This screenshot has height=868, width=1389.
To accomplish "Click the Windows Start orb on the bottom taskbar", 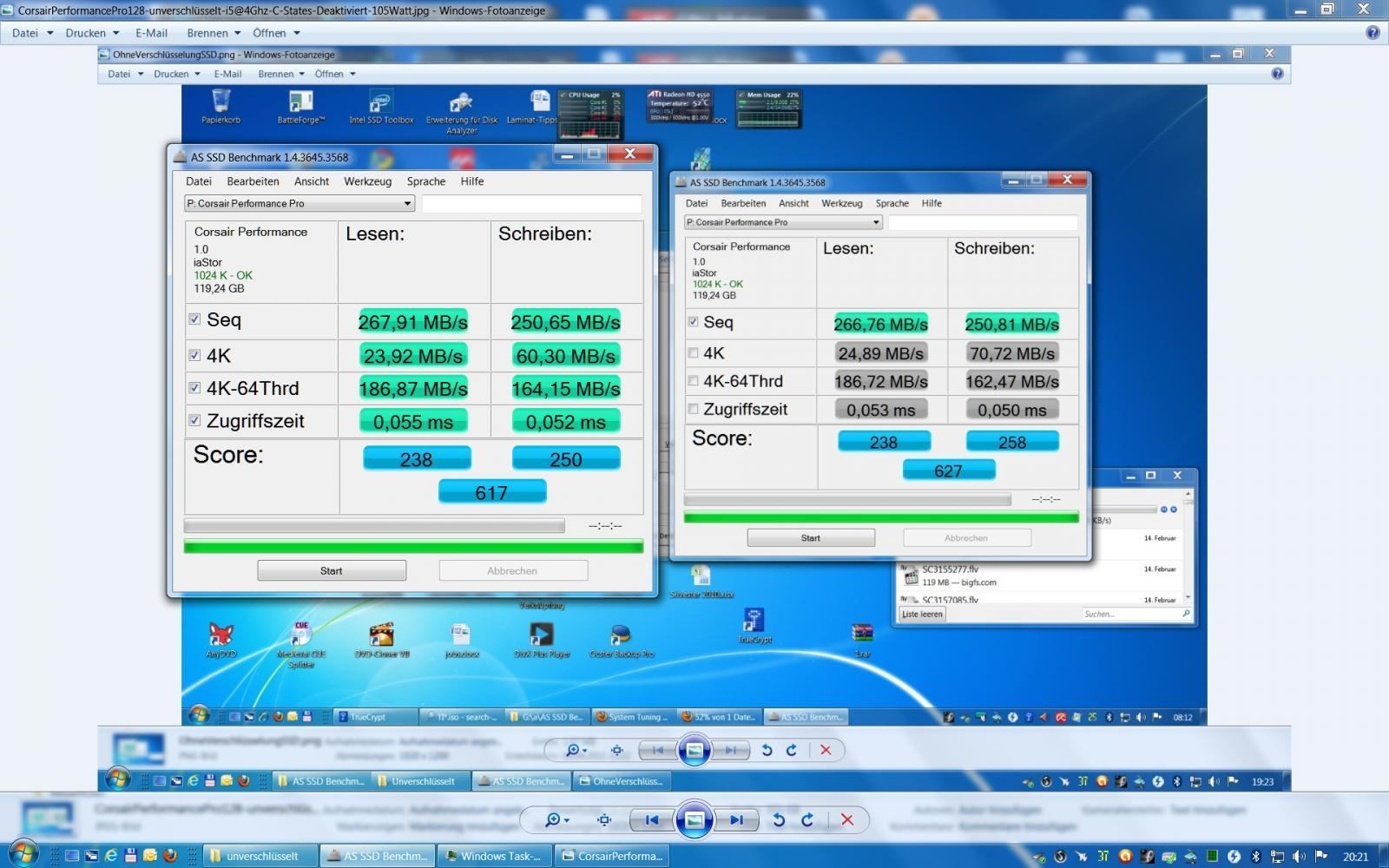I will pos(23,854).
